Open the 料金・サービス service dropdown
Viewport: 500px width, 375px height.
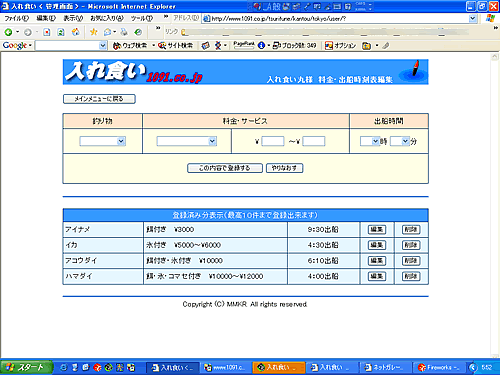(x=187, y=141)
